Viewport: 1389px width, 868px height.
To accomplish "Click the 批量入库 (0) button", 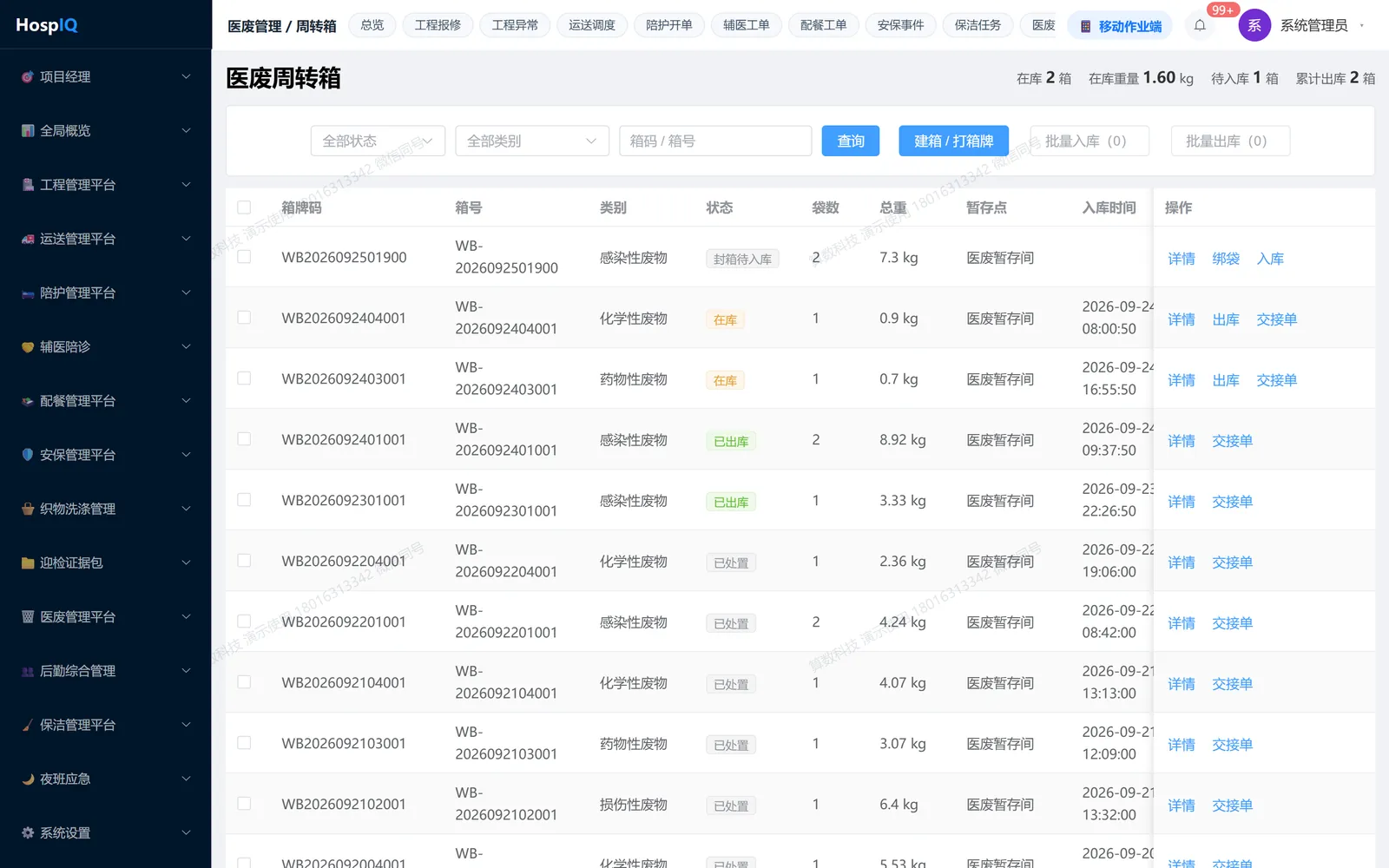I will (x=1089, y=141).
